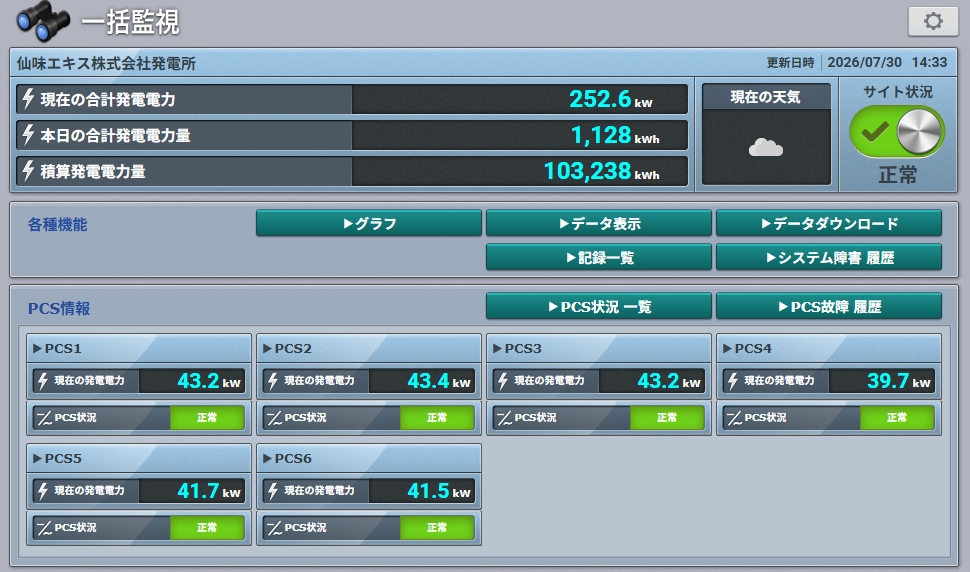Click the 103,238 kWh cumulative value
Image resolution: width=970 pixels, height=572 pixels.
(x=601, y=171)
